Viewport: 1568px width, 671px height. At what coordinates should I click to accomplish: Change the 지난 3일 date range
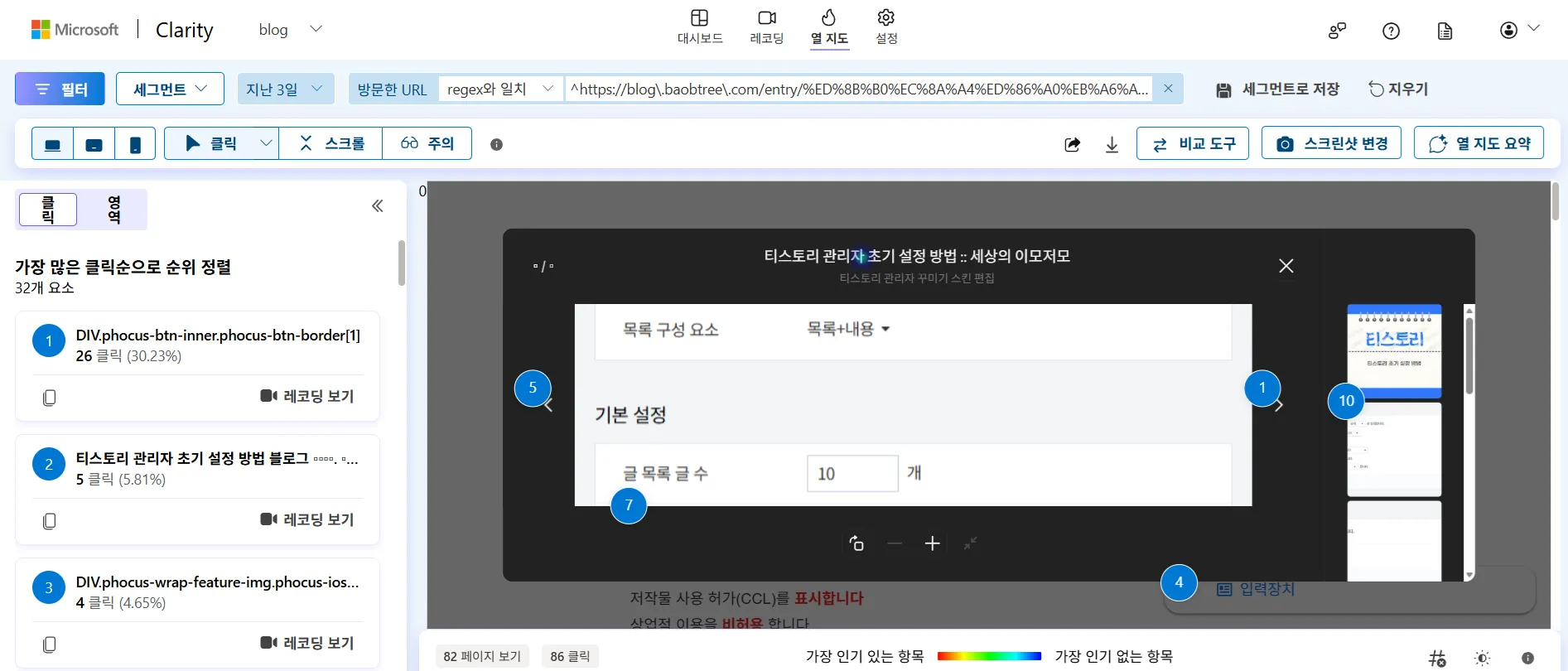pyautogui.click(x=285, y=89)
